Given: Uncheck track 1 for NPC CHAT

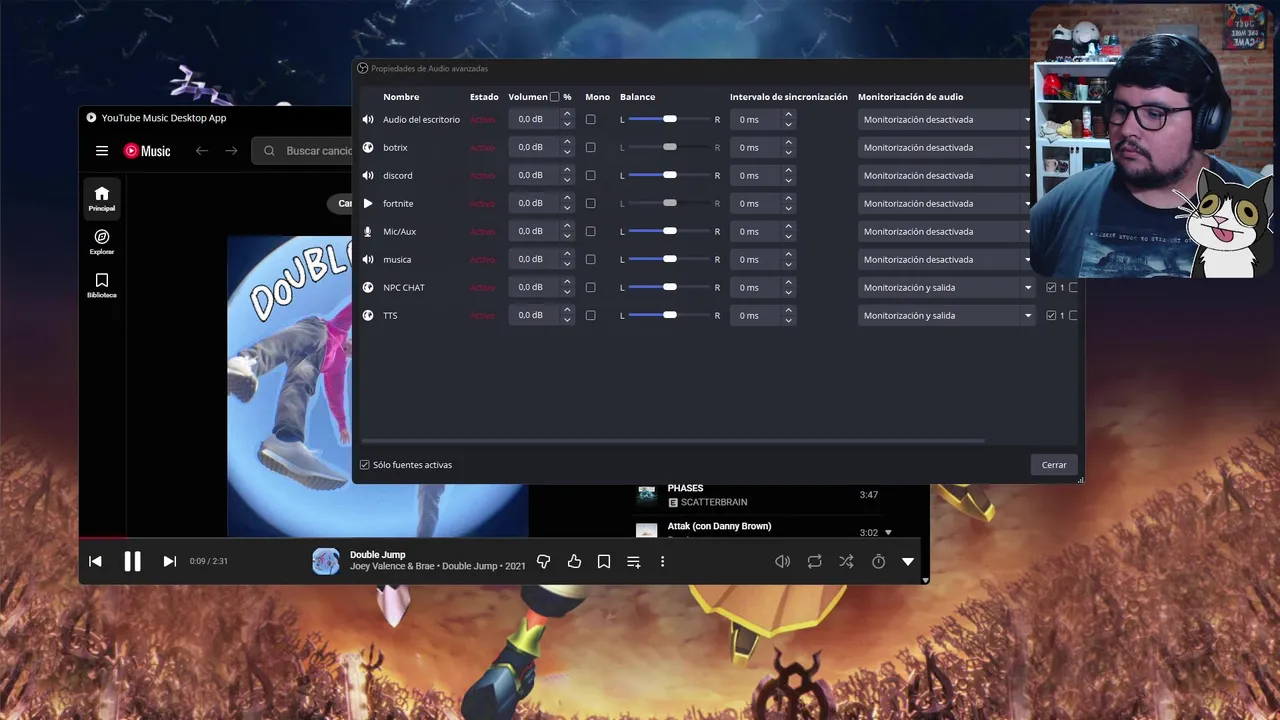Looking at the screenshot, I should tap(1051, 287).
